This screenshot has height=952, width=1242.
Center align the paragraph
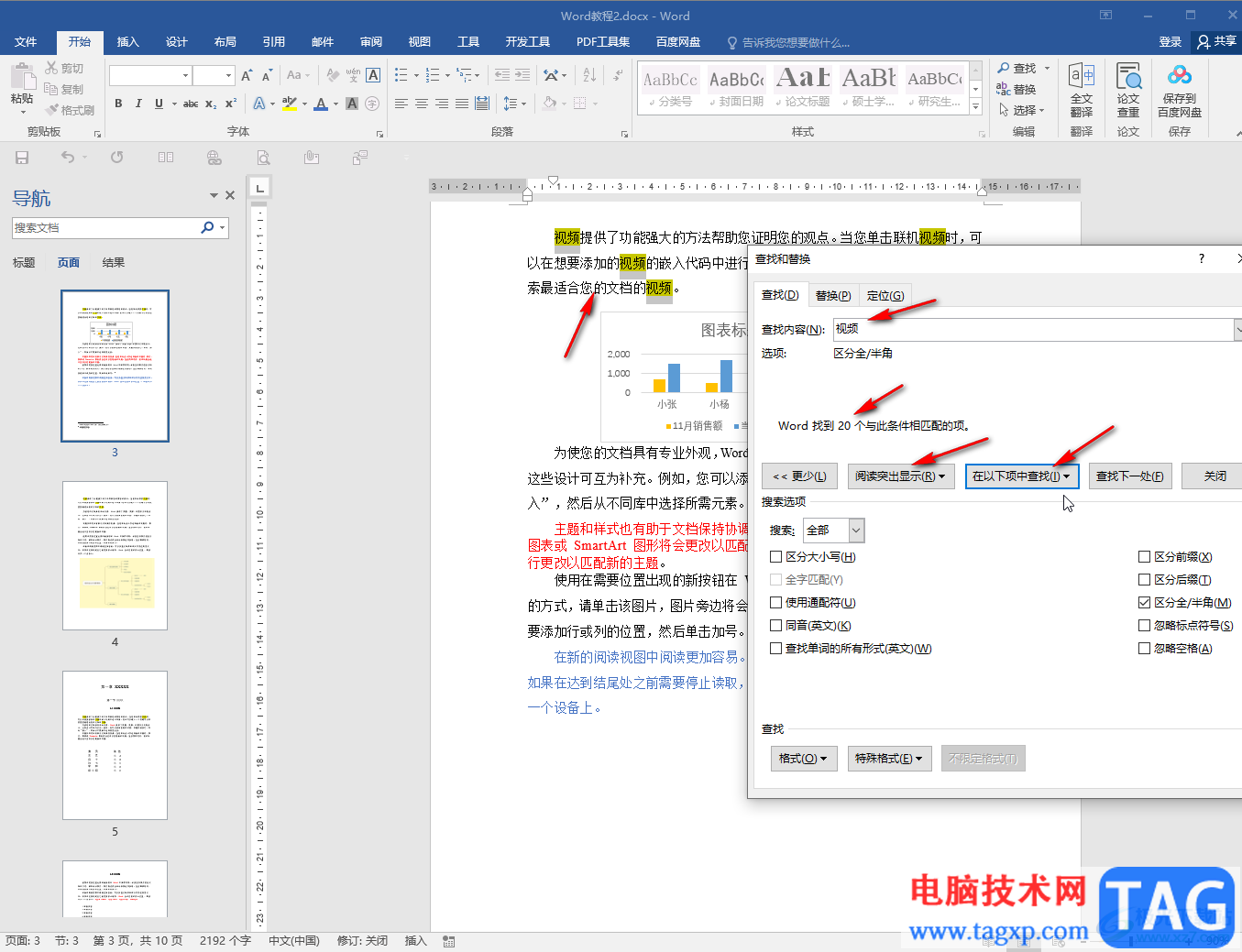click(422, 104)
